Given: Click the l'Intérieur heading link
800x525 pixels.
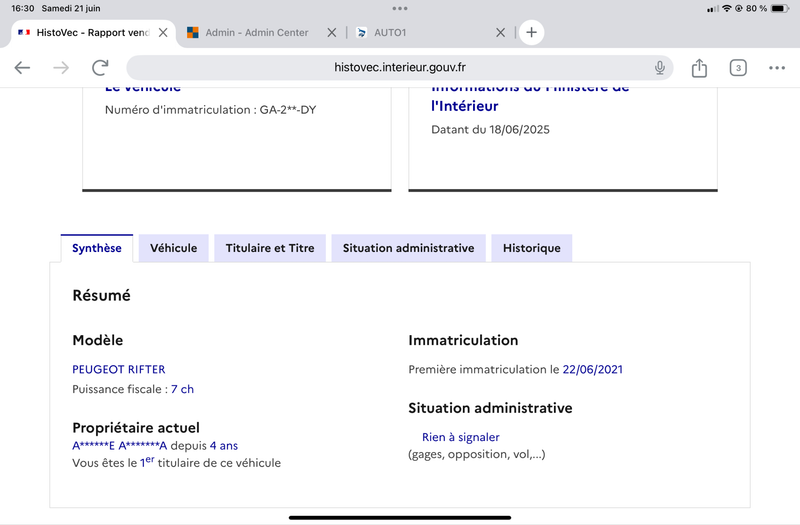Looking at the screenshot, I should (464, 106).
